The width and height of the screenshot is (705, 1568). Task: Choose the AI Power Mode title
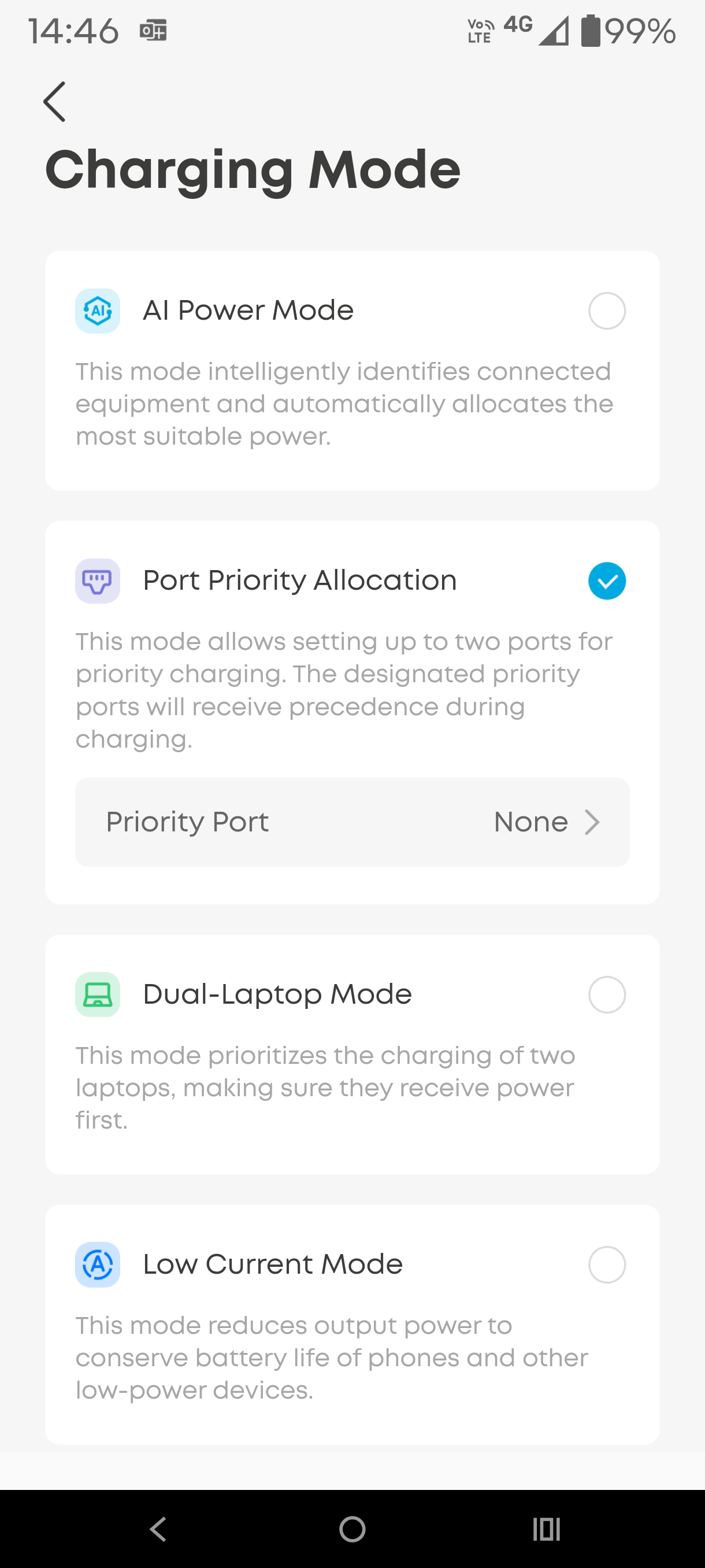point(248,310)
